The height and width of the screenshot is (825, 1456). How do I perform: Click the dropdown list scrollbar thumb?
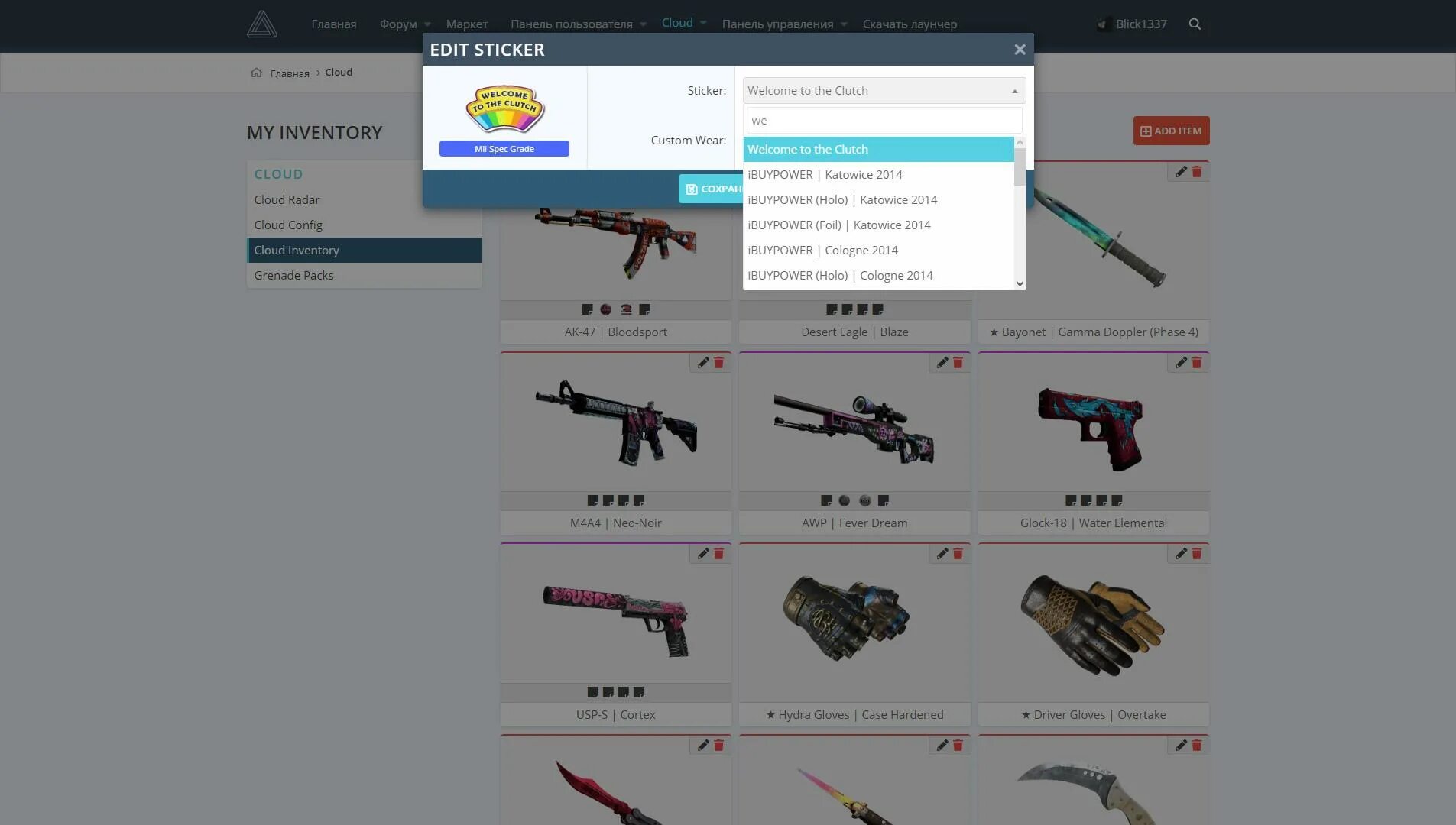pos(1020,167)
